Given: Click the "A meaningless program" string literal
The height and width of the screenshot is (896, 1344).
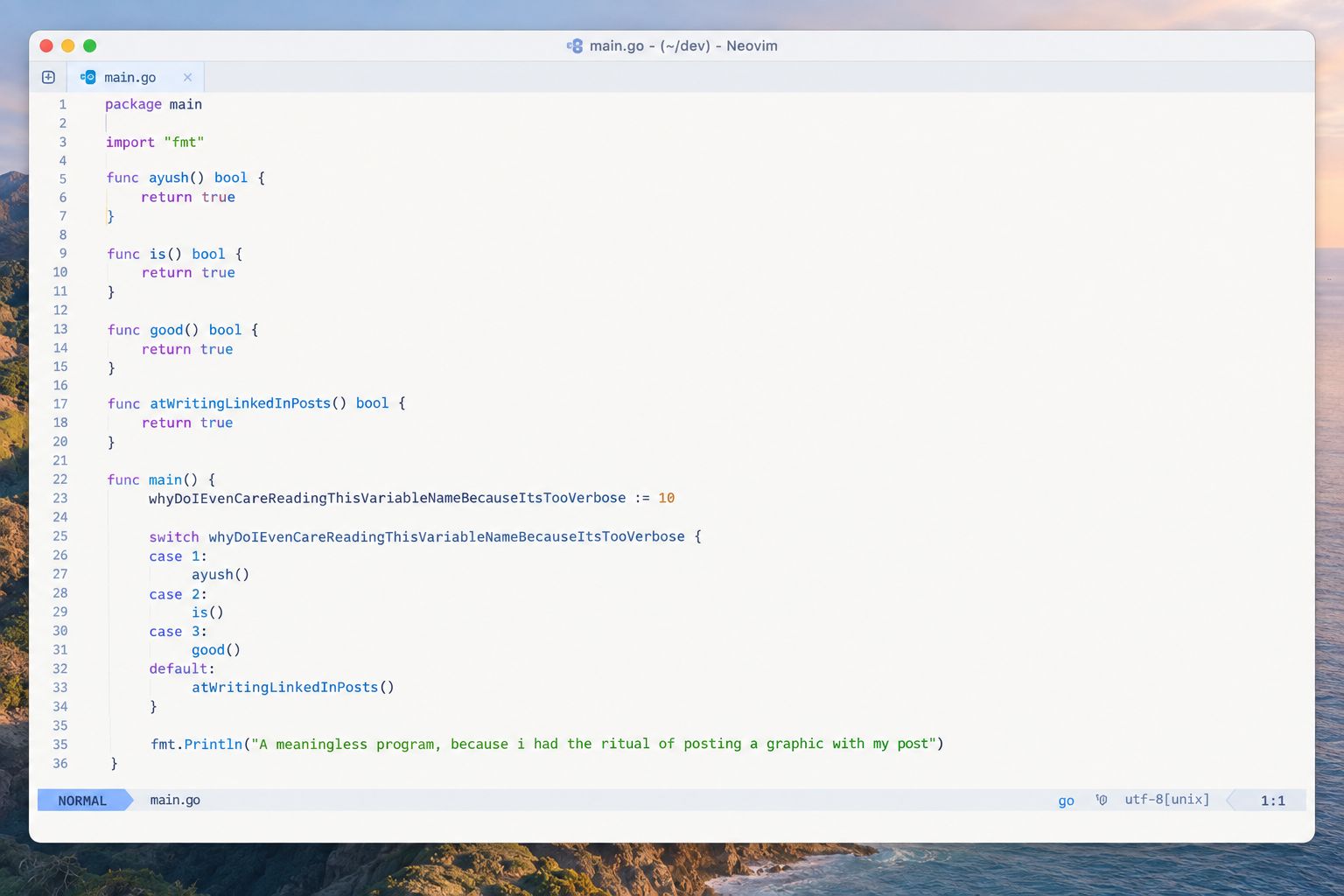Looking at the screenshot, I should 592,744.
